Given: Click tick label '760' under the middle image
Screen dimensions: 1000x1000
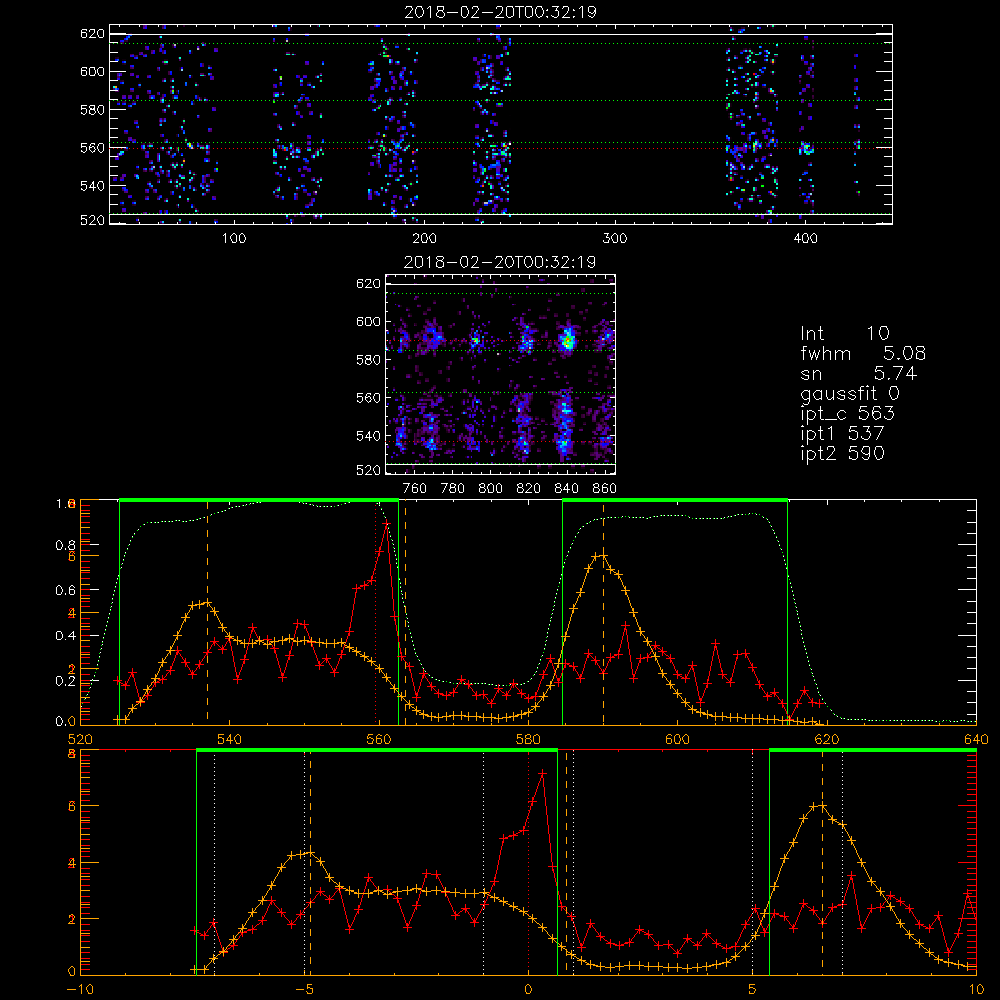Looking at the screenshot, I should pos(415,489).
